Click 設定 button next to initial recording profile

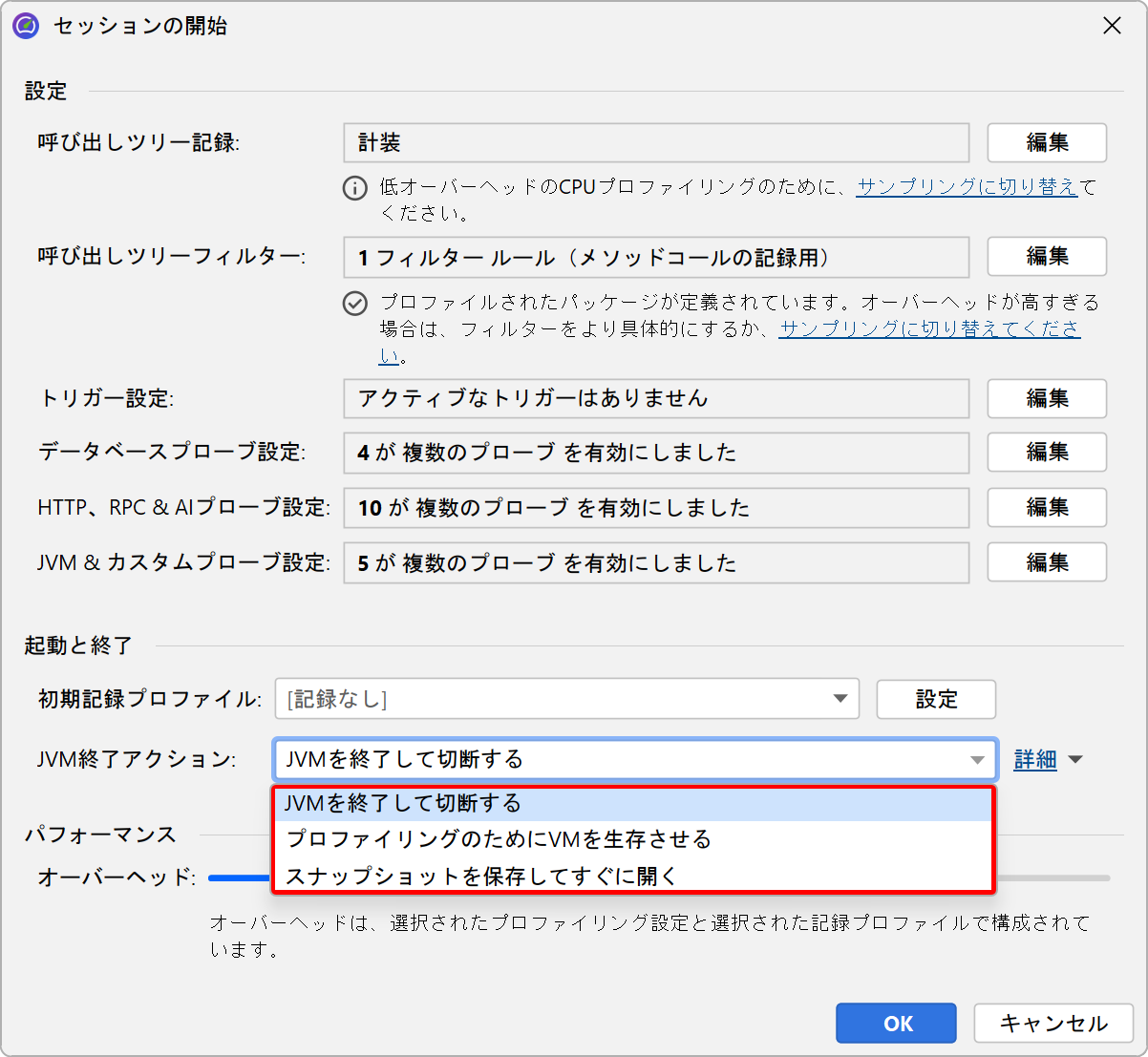935,699
